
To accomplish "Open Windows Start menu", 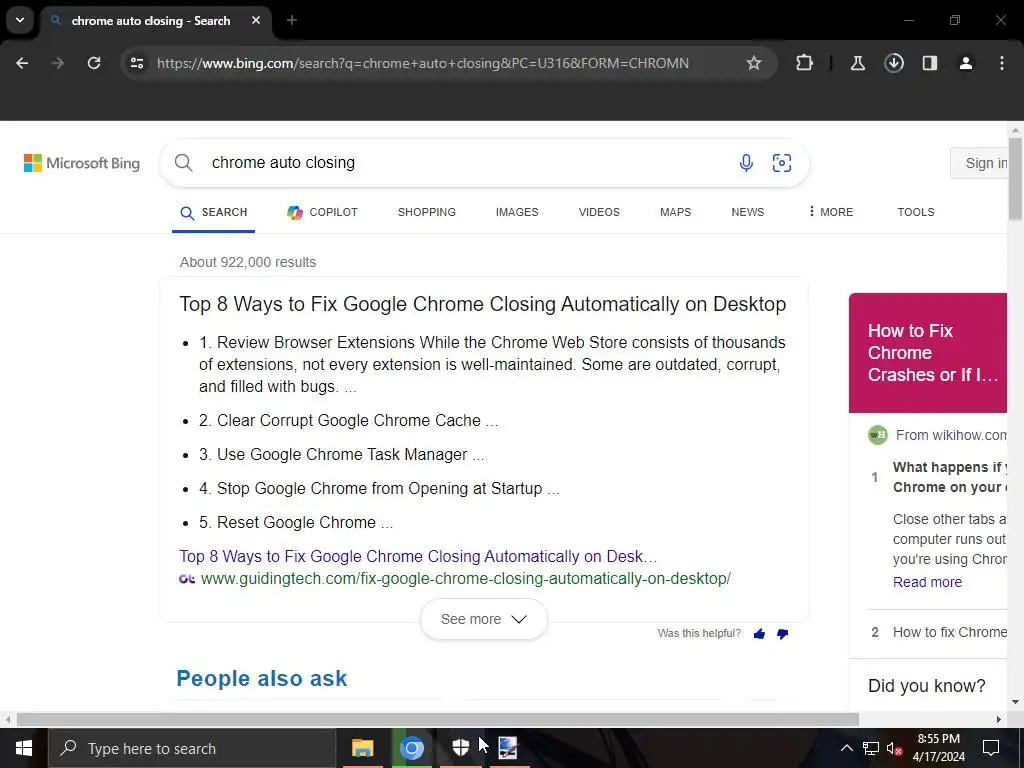I will click(24, 748).
